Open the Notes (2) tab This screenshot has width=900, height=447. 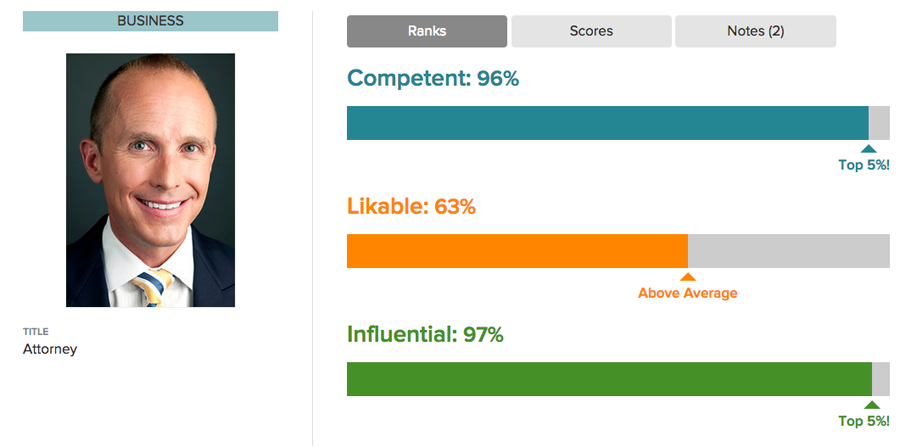[755, 31]
